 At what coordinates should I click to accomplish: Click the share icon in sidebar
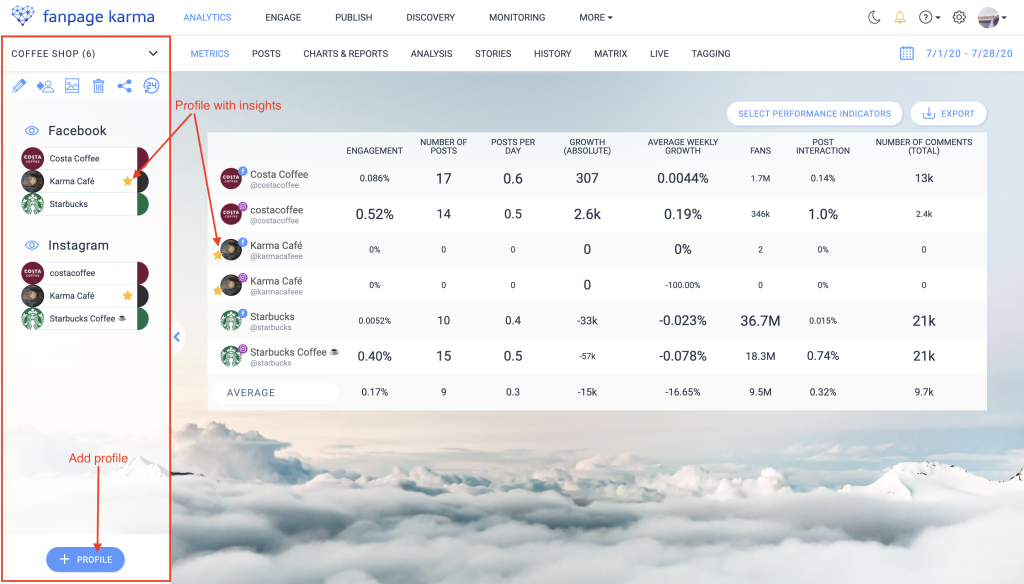pos(125,86)
